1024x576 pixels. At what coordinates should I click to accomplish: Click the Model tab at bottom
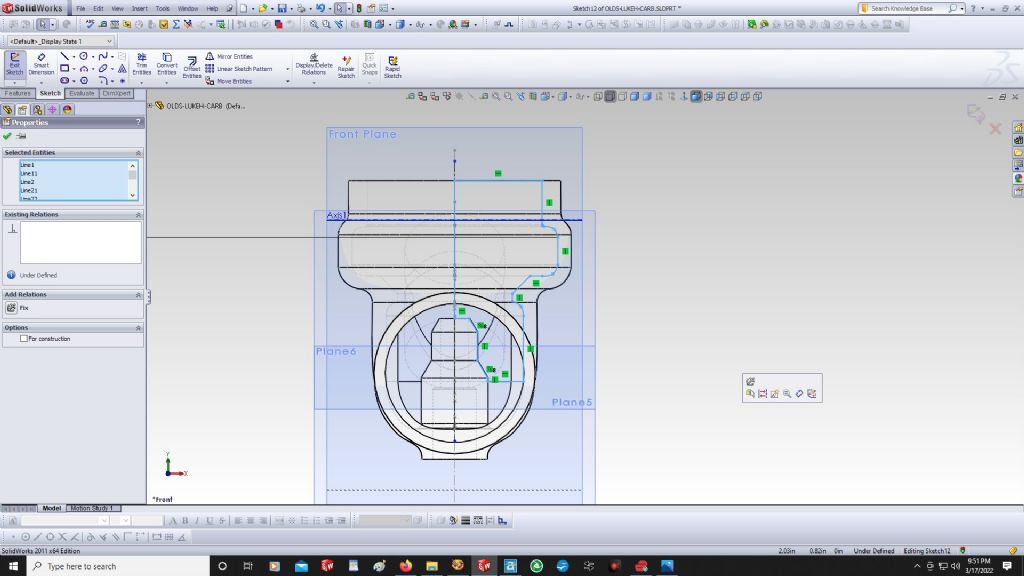[52, 508]
